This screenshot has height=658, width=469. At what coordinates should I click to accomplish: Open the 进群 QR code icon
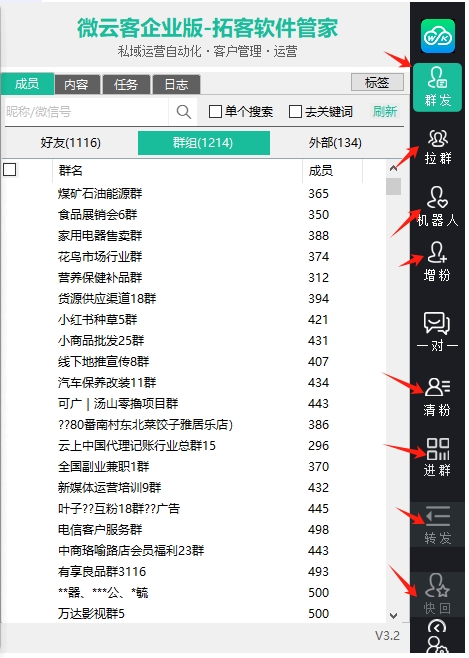point(437,457)
